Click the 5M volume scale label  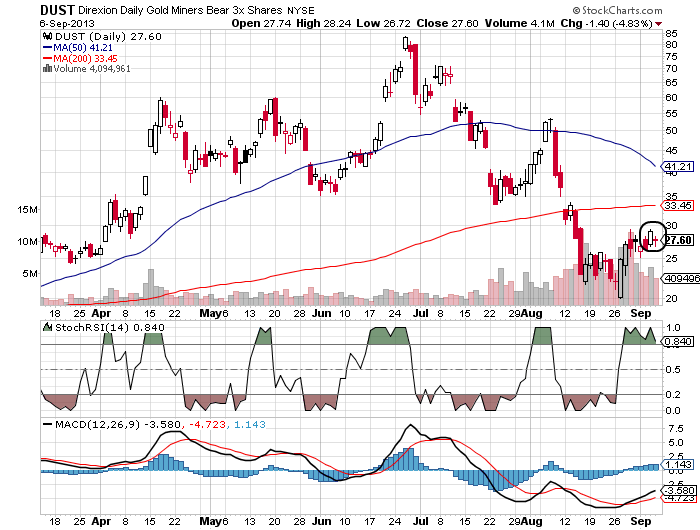pos(30,274)
